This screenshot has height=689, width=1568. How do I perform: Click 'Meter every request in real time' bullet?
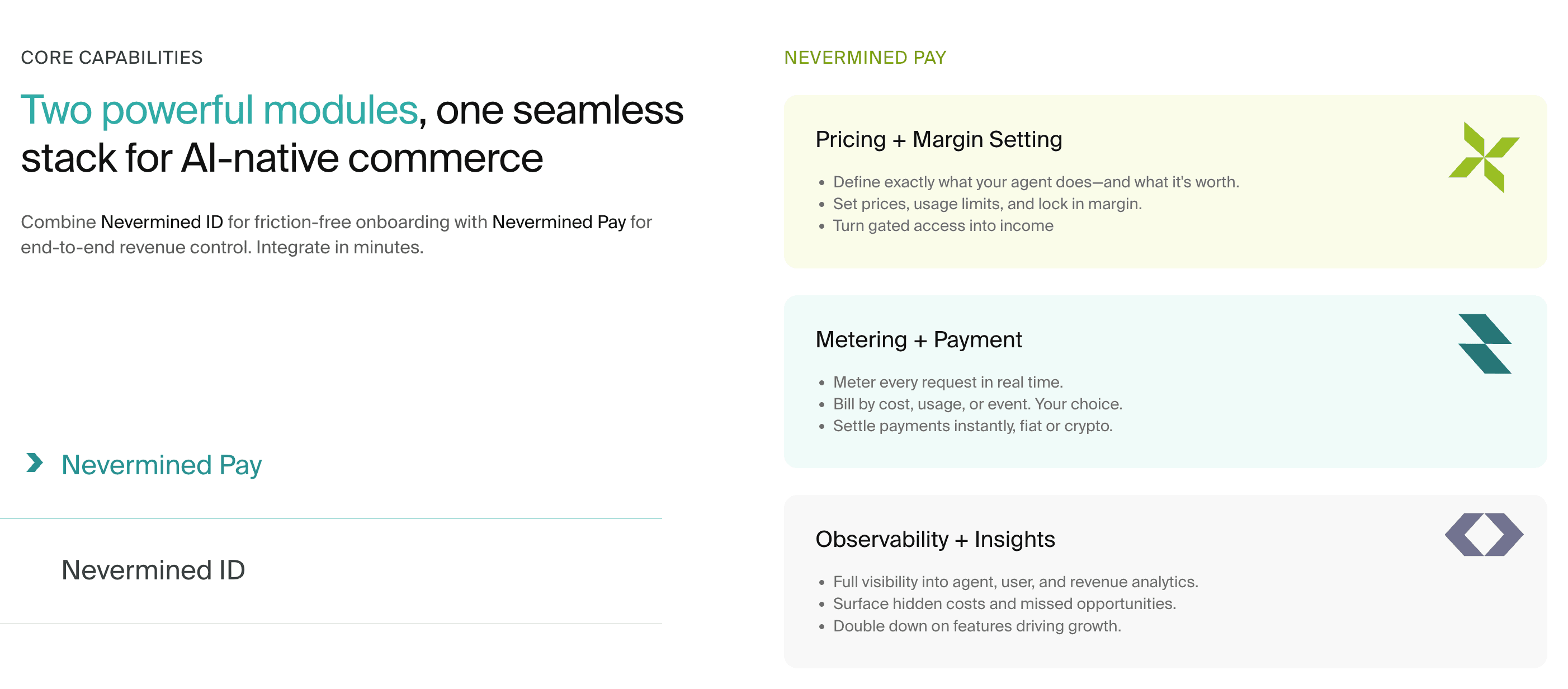948,382
